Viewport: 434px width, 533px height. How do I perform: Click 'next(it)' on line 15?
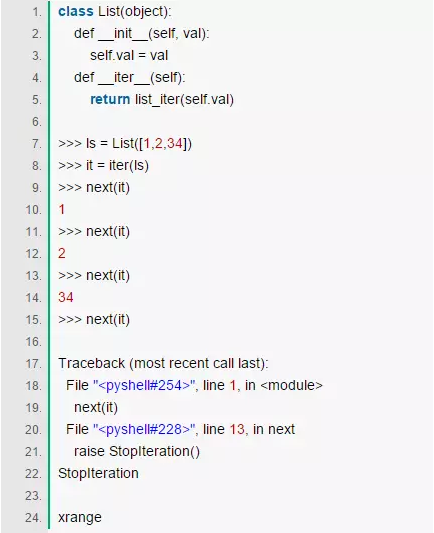pos(108,320)
